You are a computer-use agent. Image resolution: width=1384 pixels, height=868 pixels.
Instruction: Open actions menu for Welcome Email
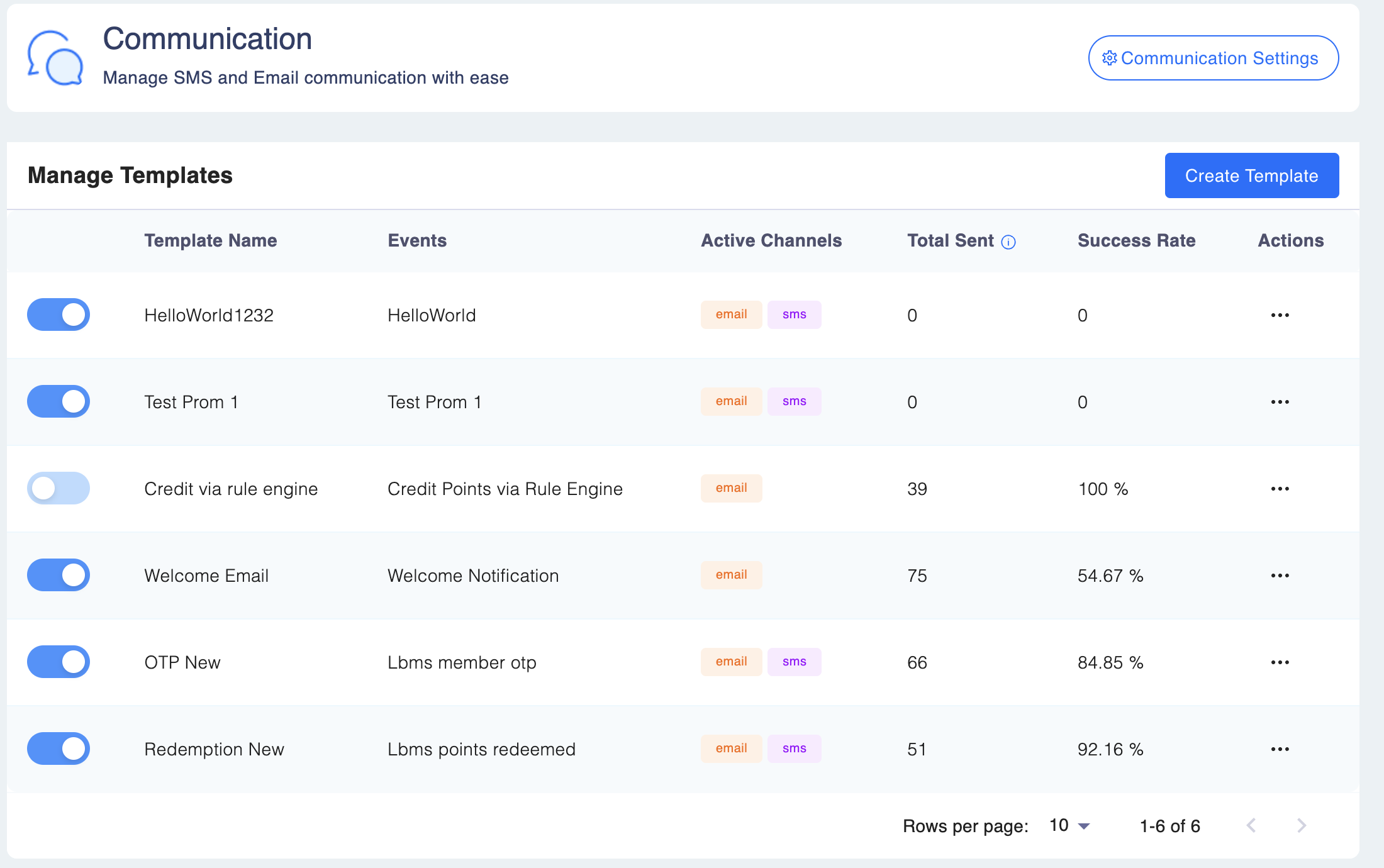point(1280,576)
